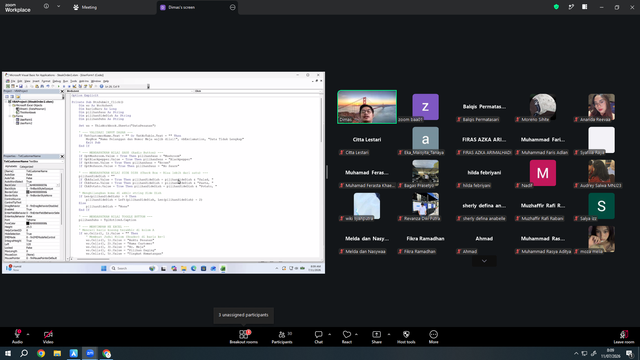640x360 pixels.
Task: Open dropdown arrow next to info icon
Action: pyautogui.click(x=58, y=6)
